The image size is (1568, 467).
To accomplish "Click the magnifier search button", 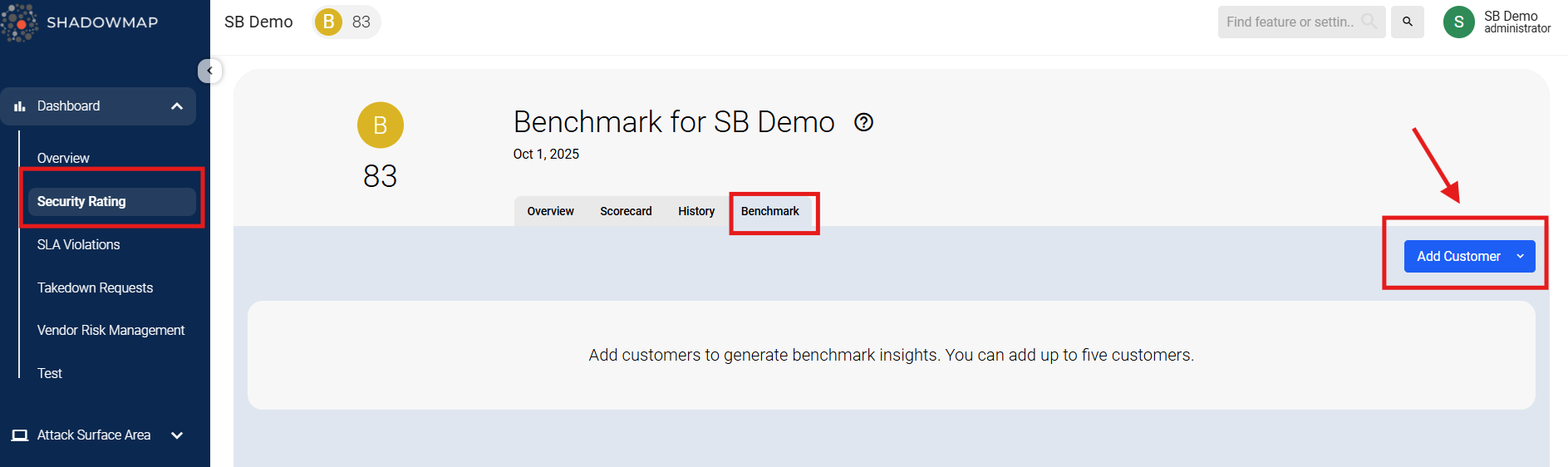I will point(1407,22).
